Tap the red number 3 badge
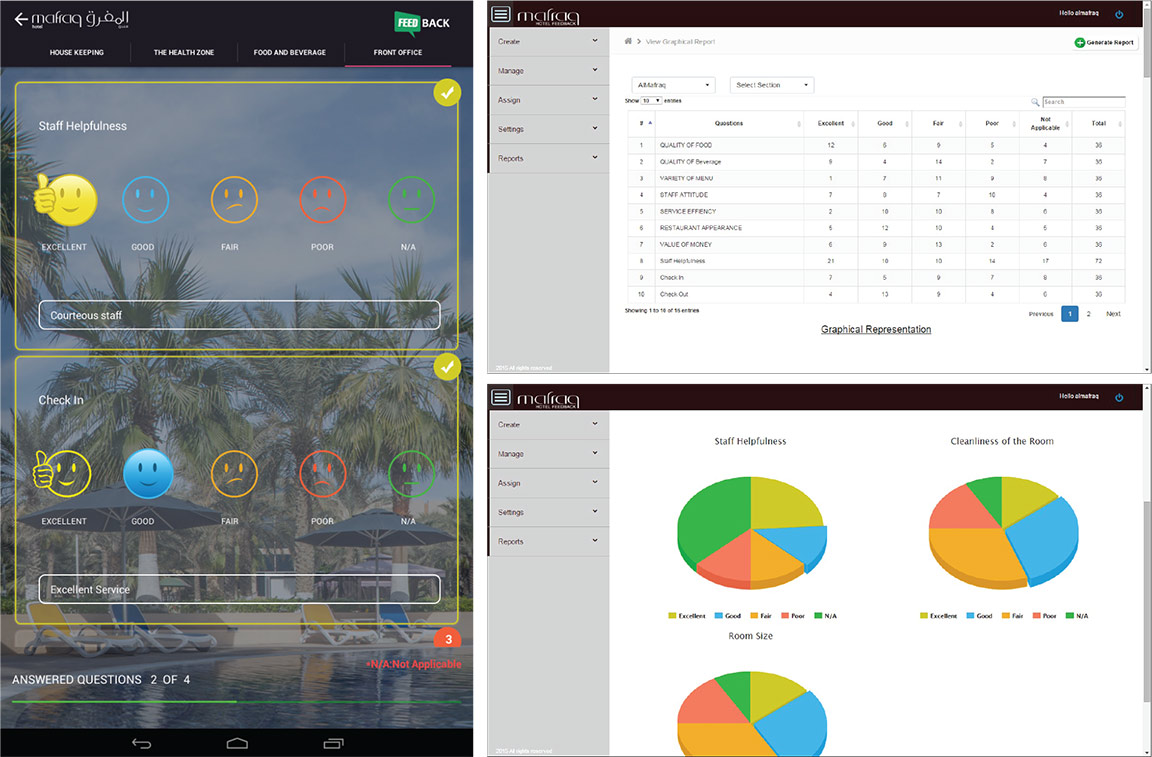This screenshot has height=757, width=1152. pos(447,639)
